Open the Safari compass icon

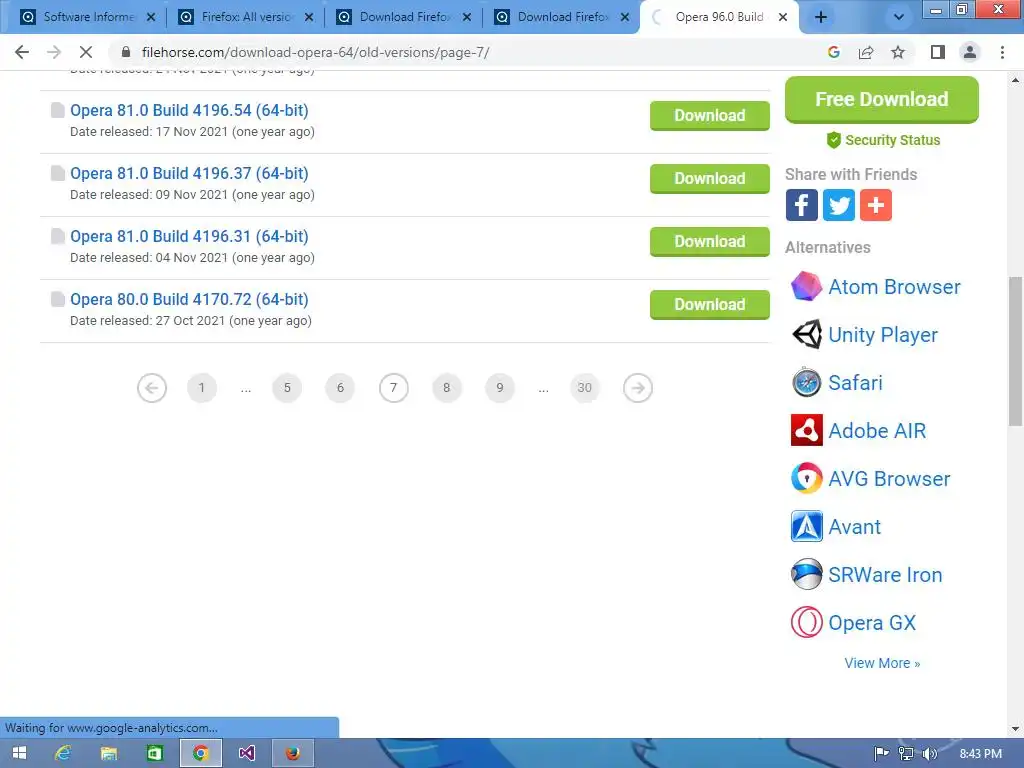click(807, 383)
